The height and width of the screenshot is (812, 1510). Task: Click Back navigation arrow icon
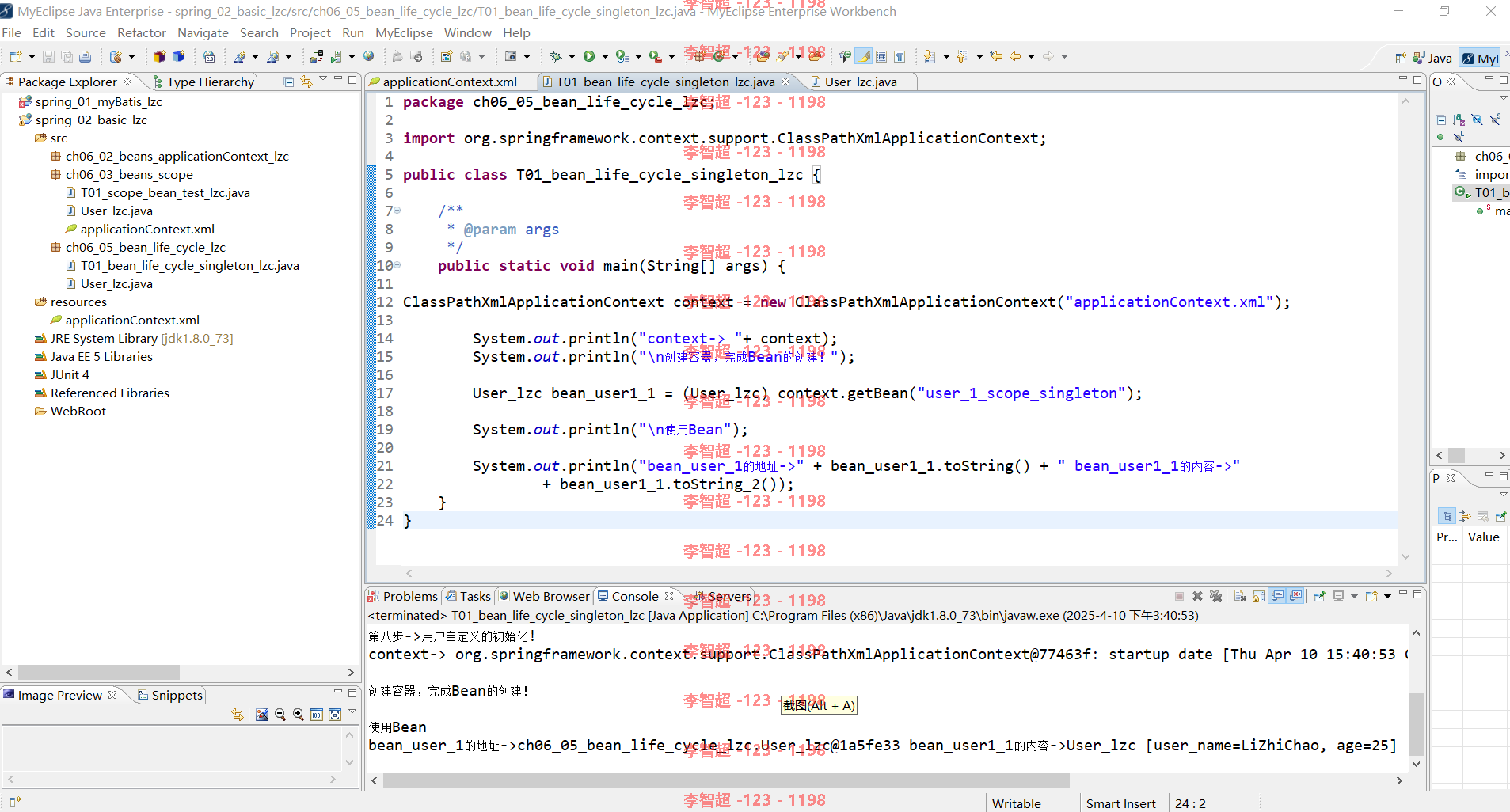pos(1015,56)
